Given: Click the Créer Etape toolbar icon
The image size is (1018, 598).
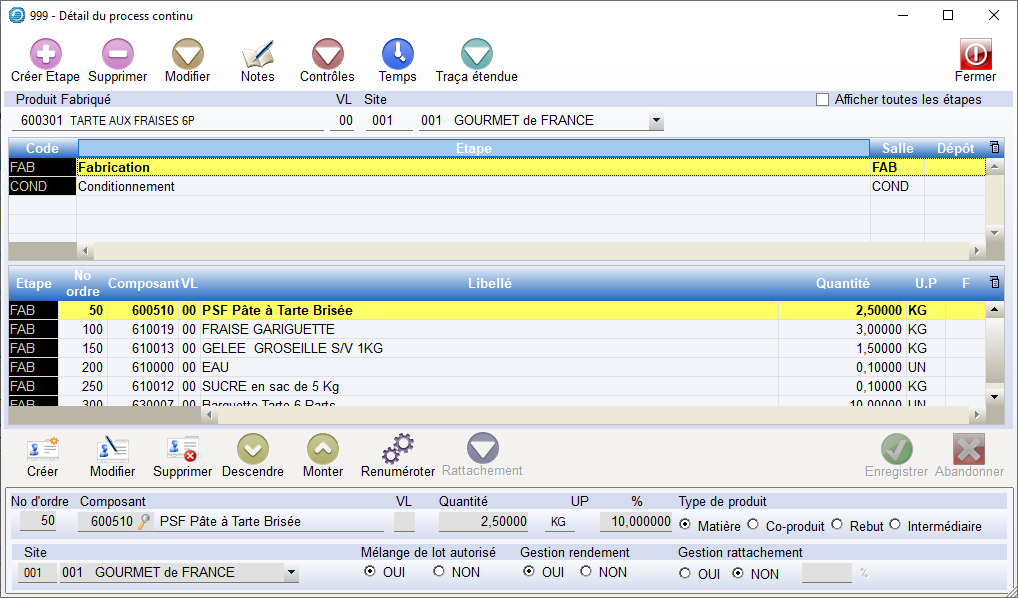Looking at the screenshot, I should pyautogui.click(x=45, y=54).
